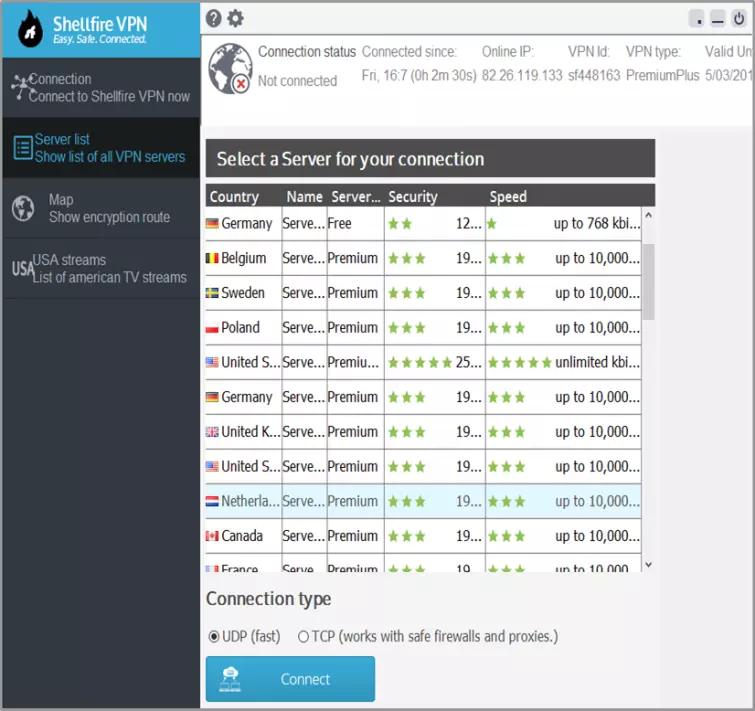Select the TCP connection type option
The width and height of the screenshot is (755, 711).
(x=304, y=636)
